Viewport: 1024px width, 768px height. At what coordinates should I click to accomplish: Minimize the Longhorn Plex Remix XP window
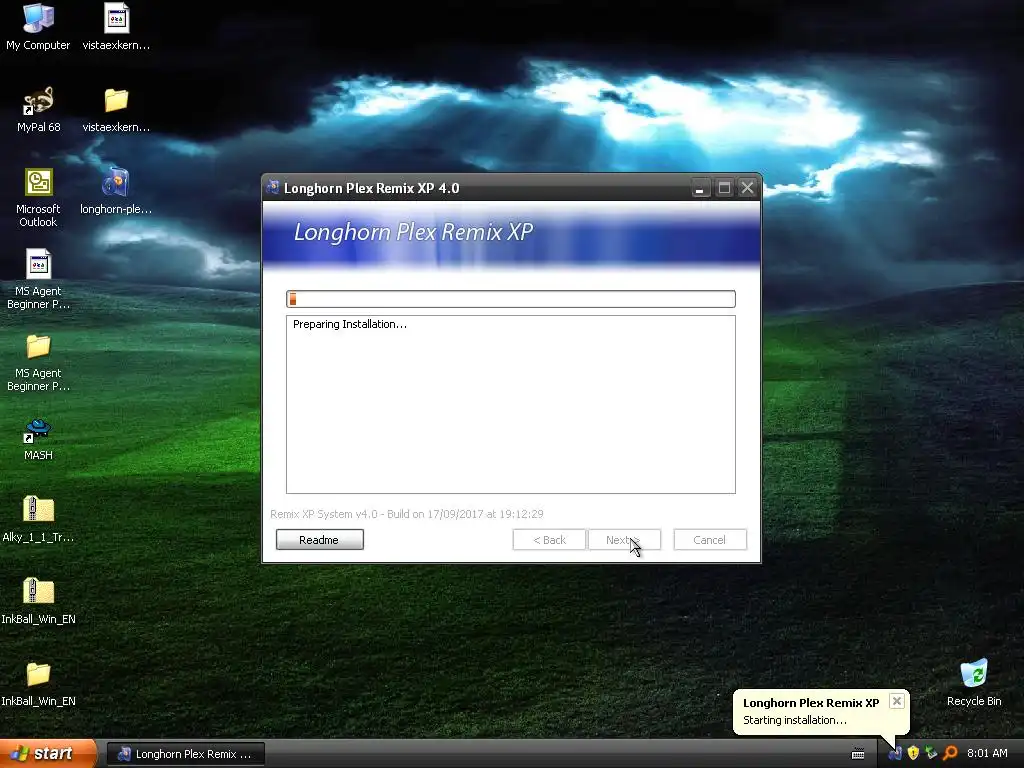point(699,188)
